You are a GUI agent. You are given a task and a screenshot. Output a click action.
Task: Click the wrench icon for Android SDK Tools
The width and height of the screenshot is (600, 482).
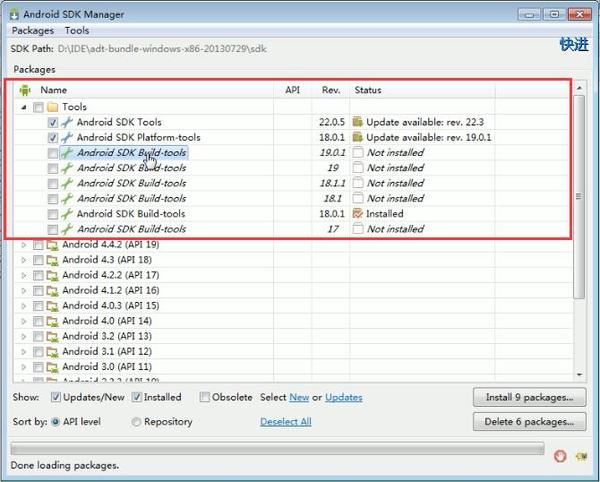click(x=67, y=122)
